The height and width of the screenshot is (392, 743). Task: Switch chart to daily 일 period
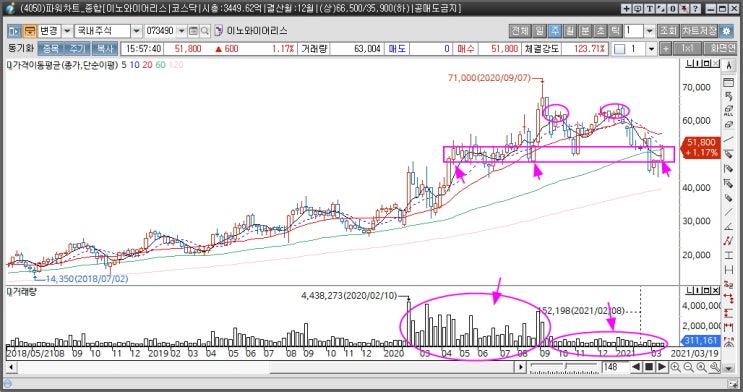point(539,31)
